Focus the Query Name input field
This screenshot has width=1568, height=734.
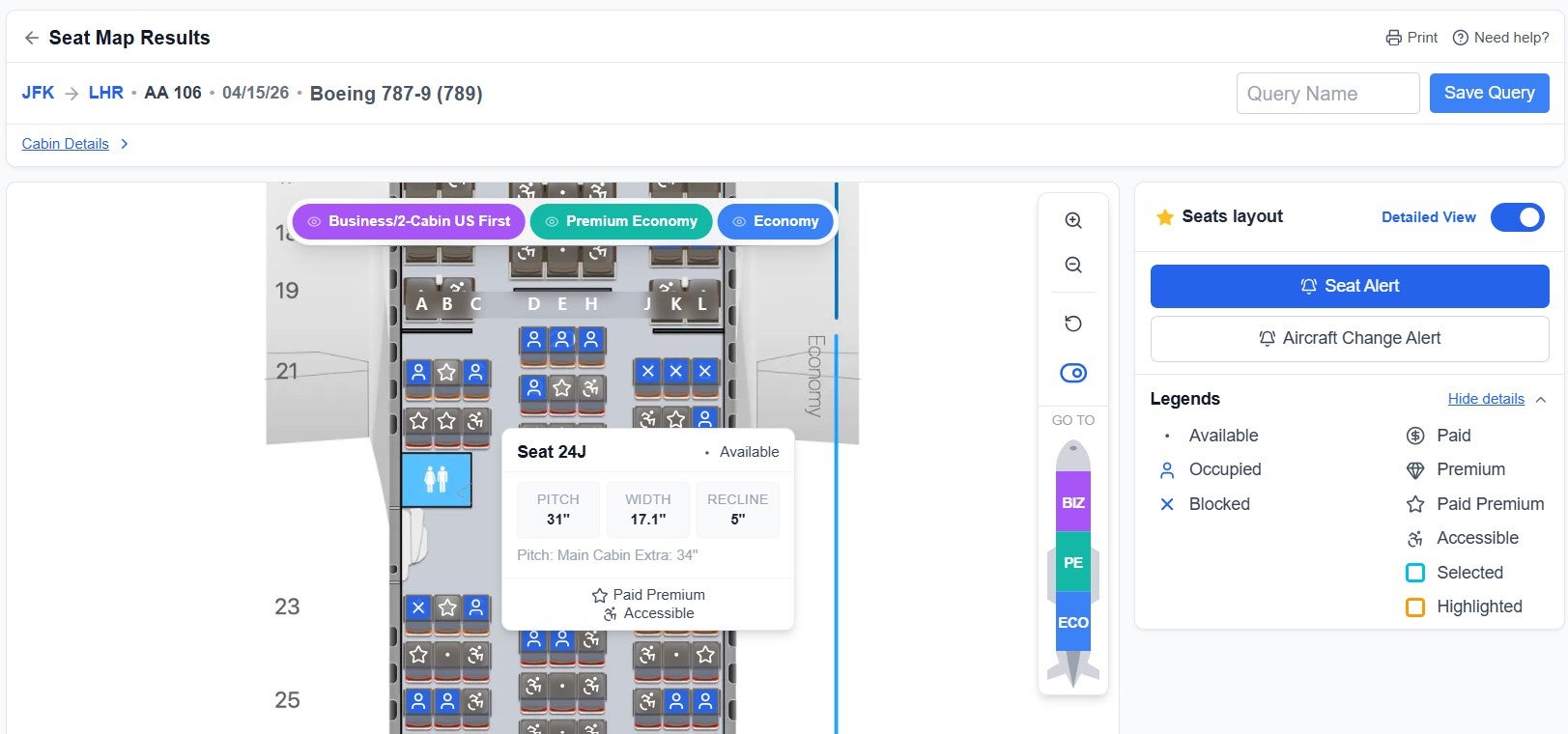[1326, 94]
